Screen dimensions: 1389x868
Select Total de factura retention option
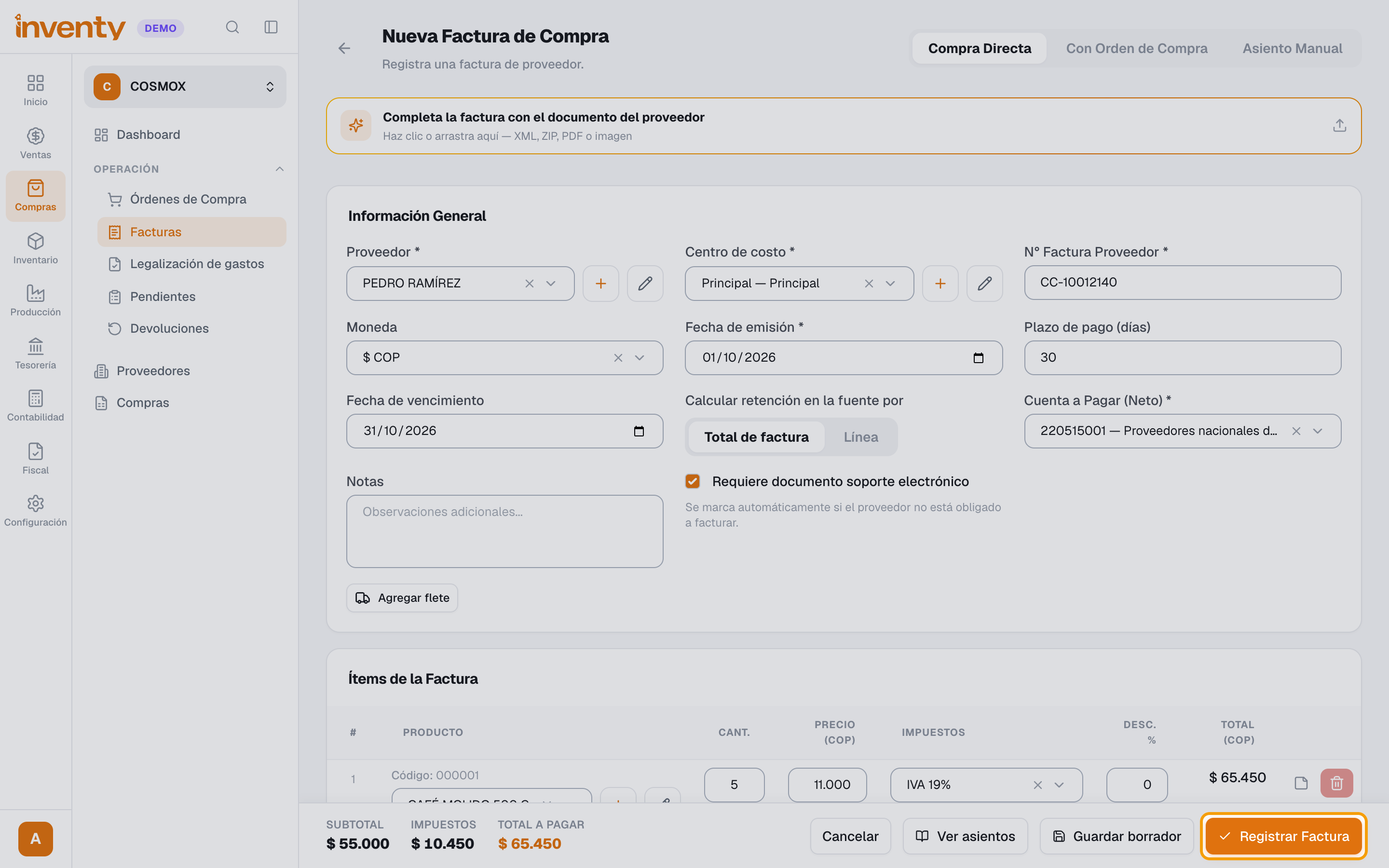pos(756,437)
